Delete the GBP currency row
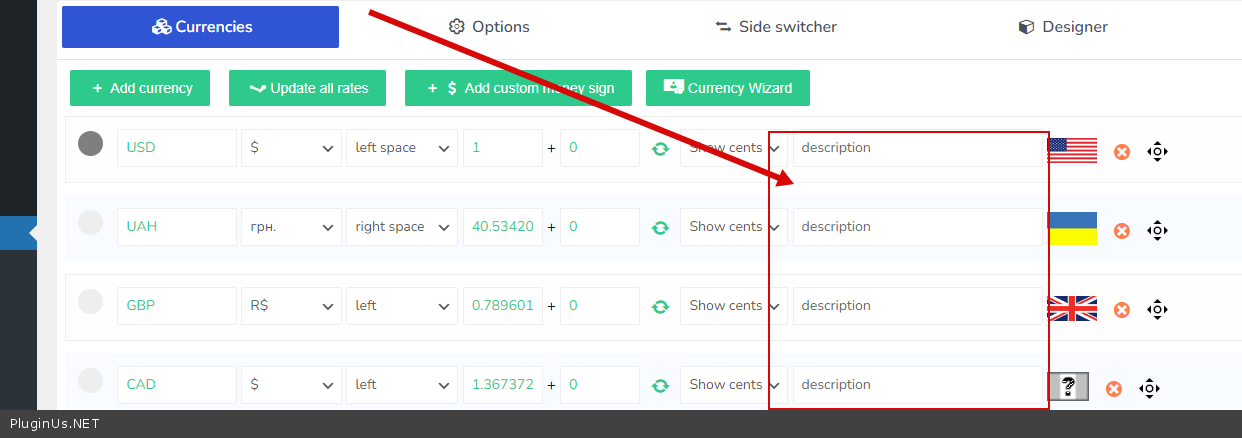 click(x=1122, y=310)
